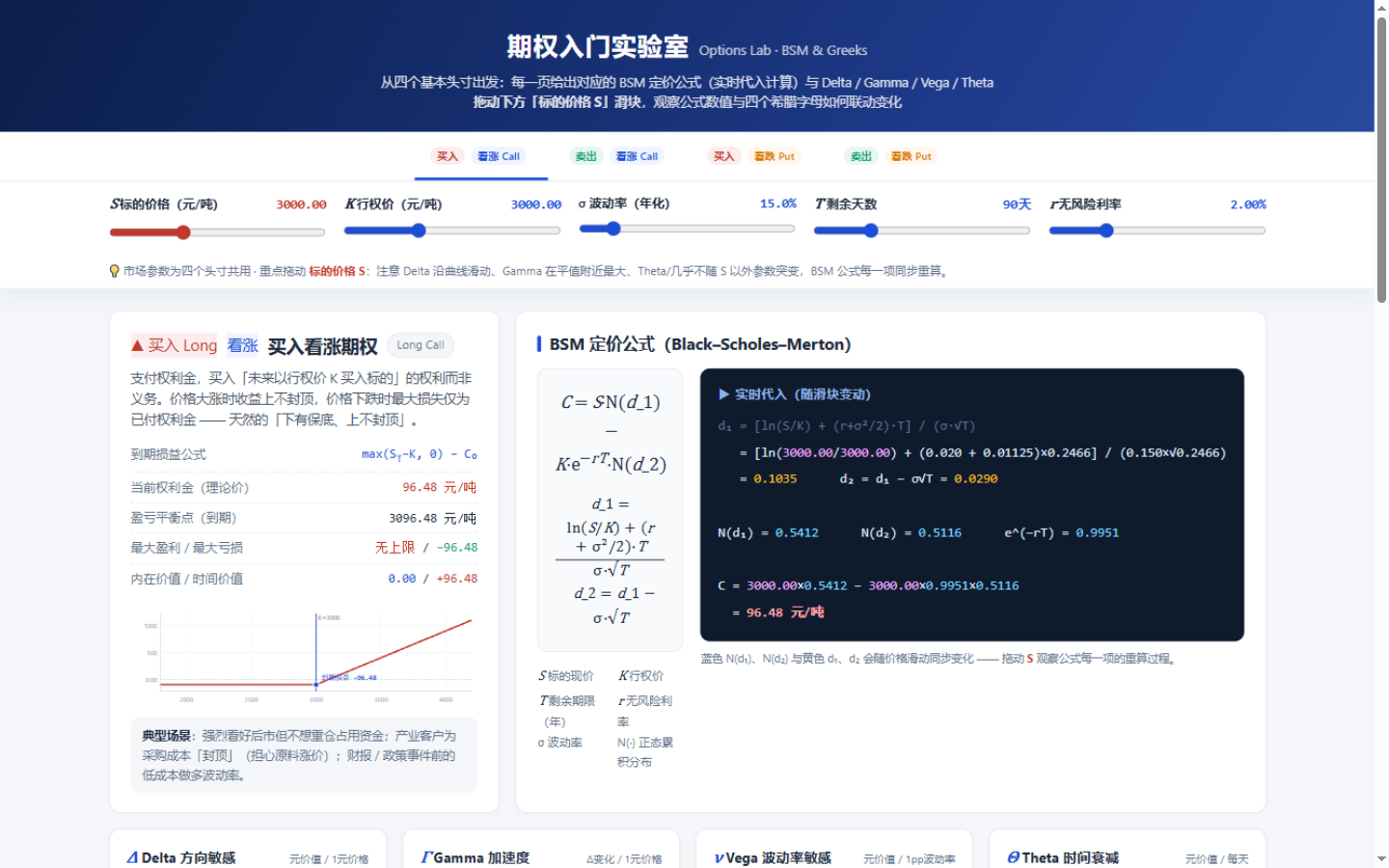
Task: Click the 0.00 / +96.48 intrinsic value
Action: [x=433, y=579]
